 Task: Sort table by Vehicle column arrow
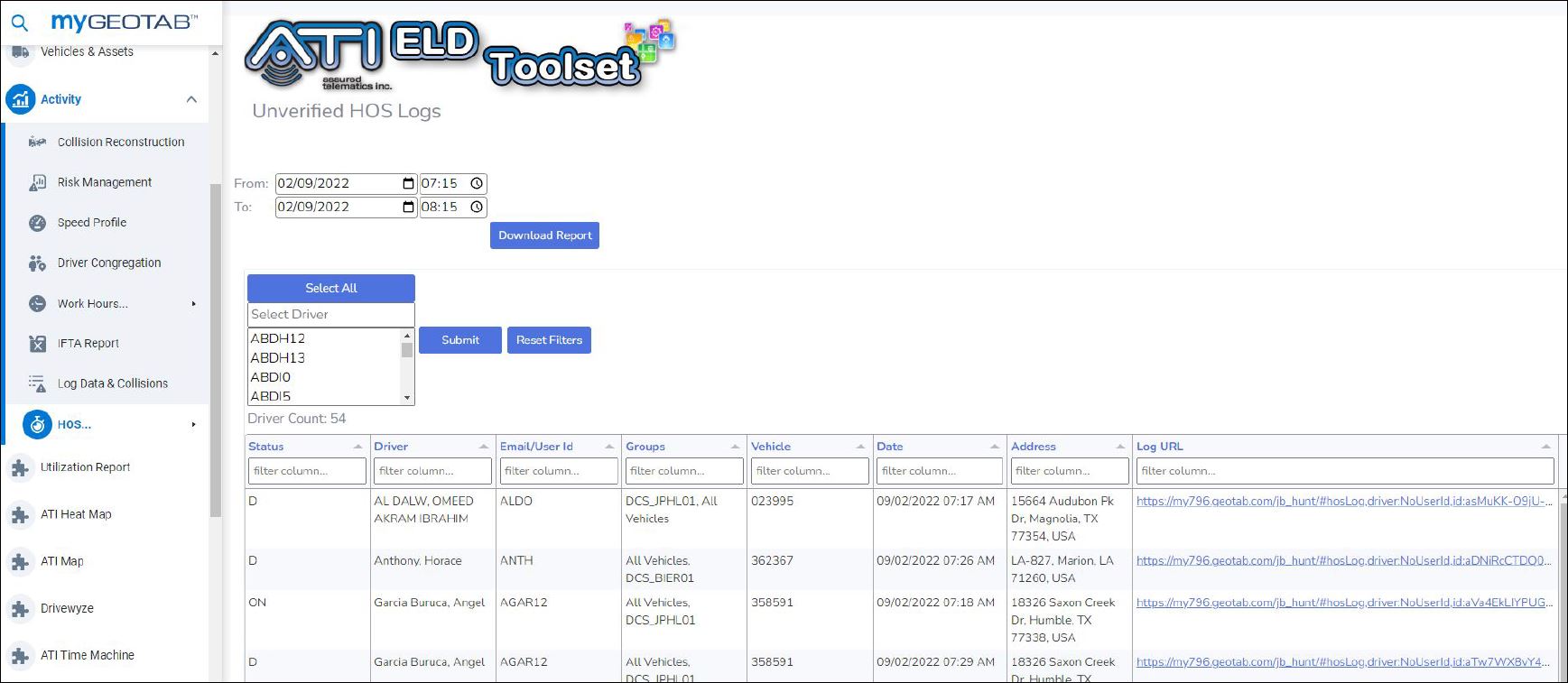pos(860,447)
